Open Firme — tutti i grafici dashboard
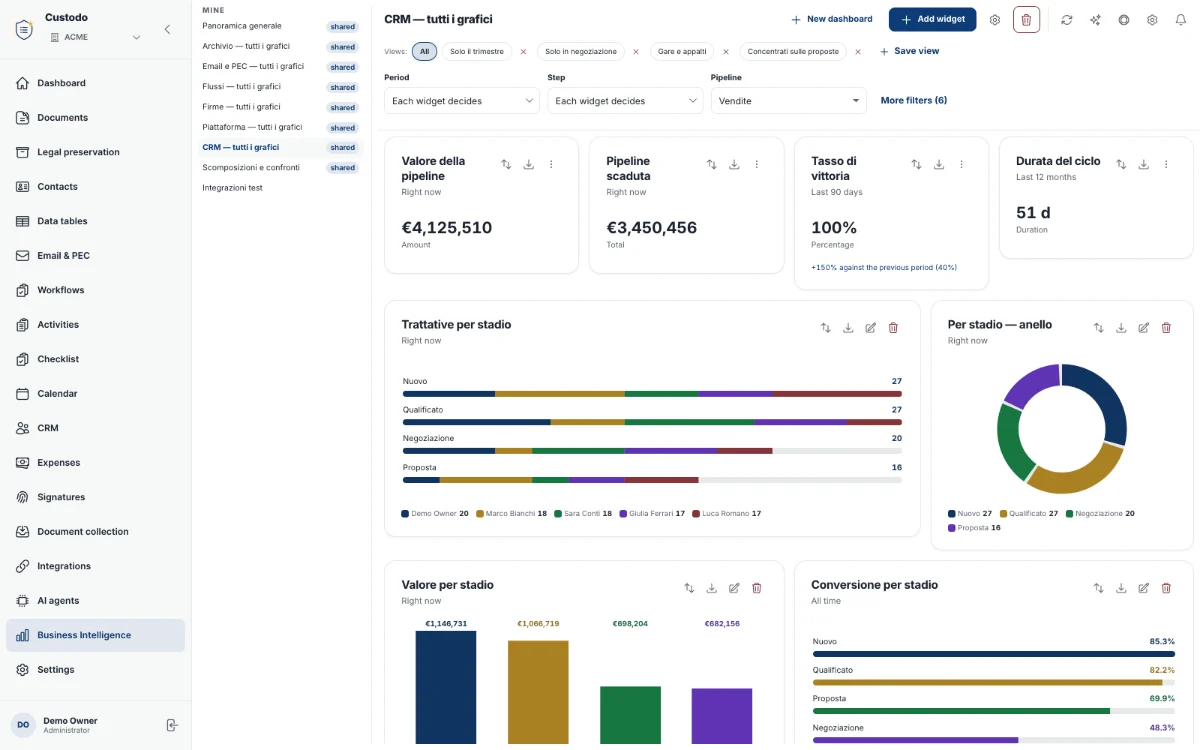 tap(241, 107)
